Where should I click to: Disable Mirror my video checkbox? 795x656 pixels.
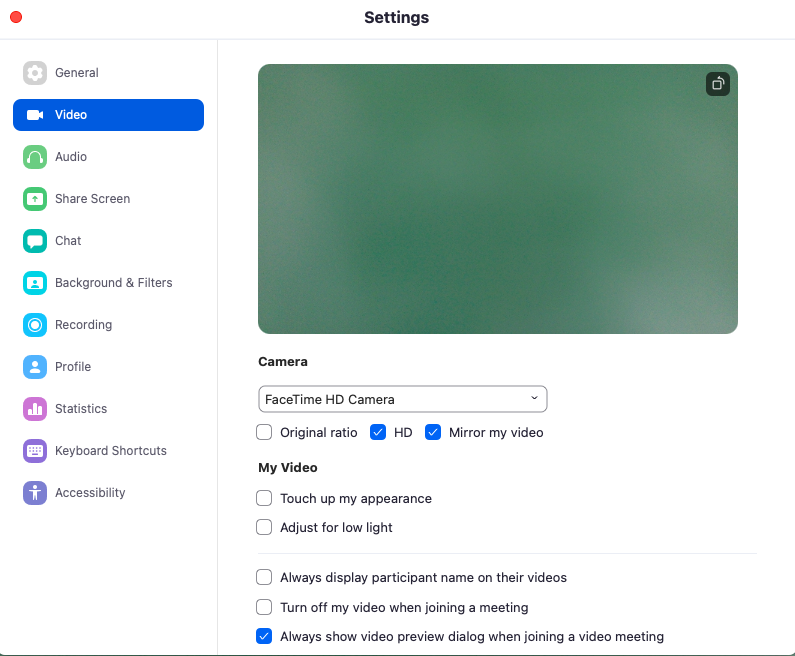[x=433, y=432]
